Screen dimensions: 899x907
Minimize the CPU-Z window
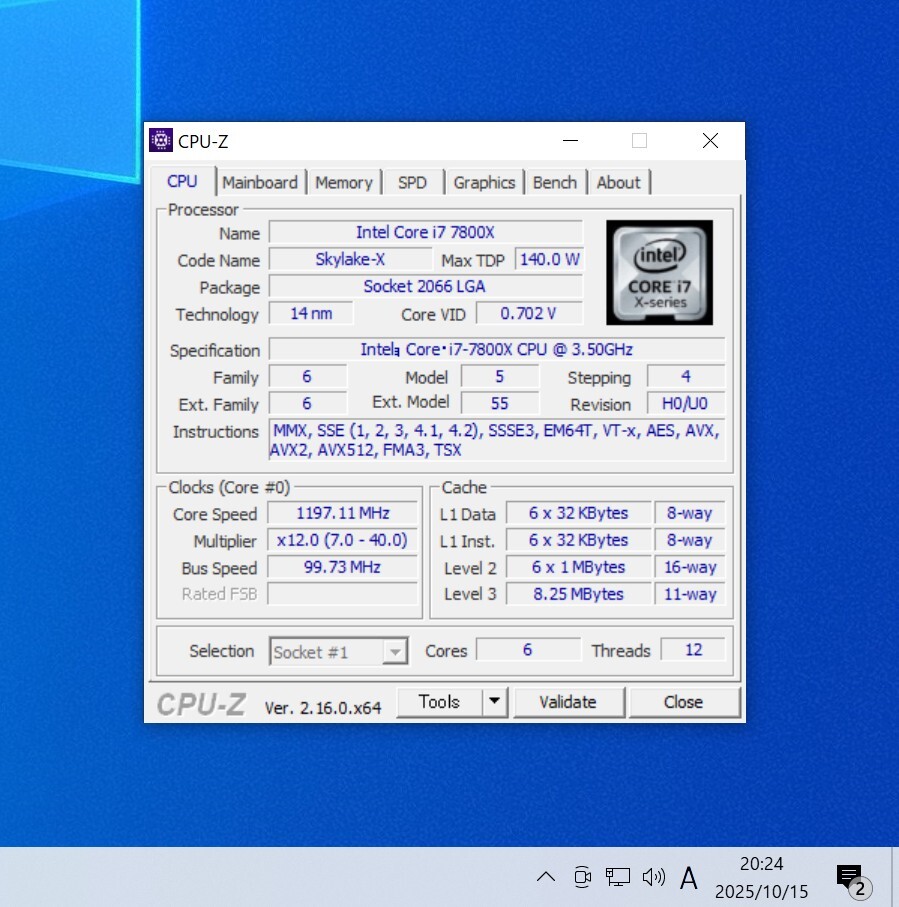[x=570, y=141]
